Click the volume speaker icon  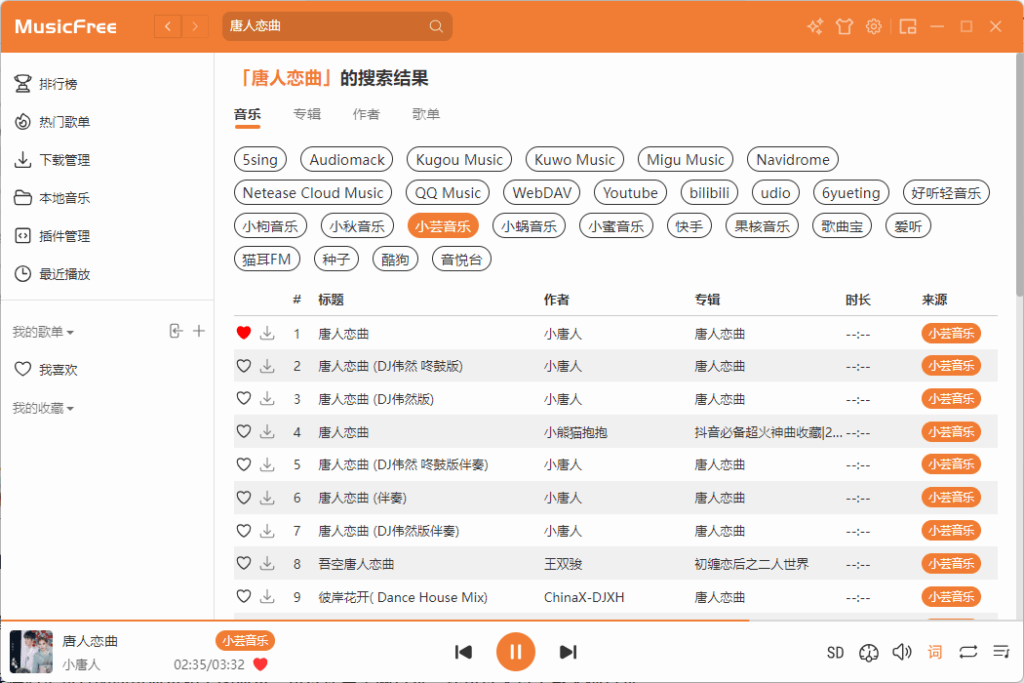(x=902, y=652)
